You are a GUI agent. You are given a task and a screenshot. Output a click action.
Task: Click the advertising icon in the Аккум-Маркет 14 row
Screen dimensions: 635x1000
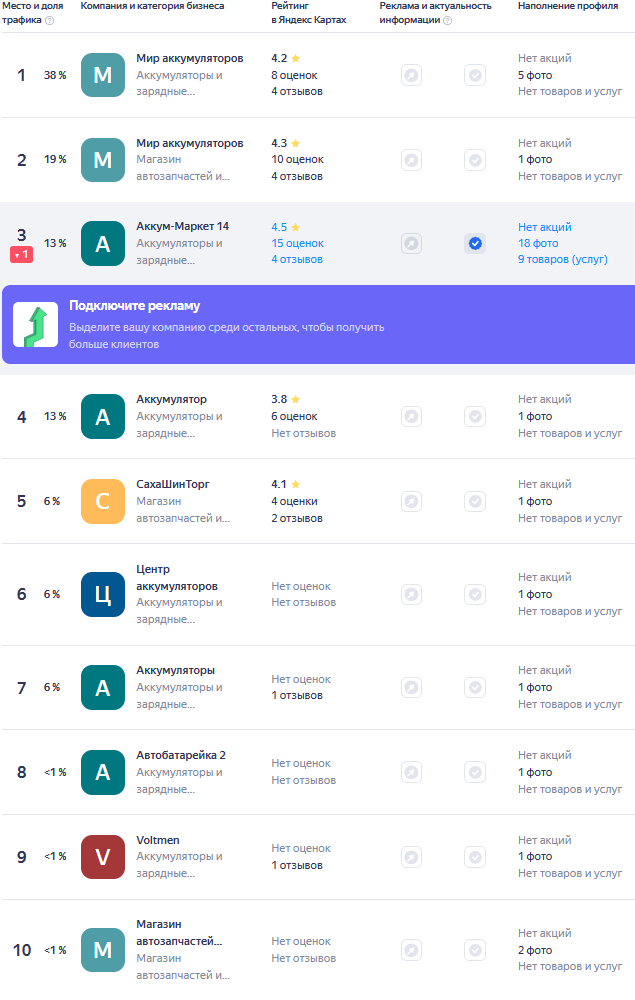click(412, 244)
